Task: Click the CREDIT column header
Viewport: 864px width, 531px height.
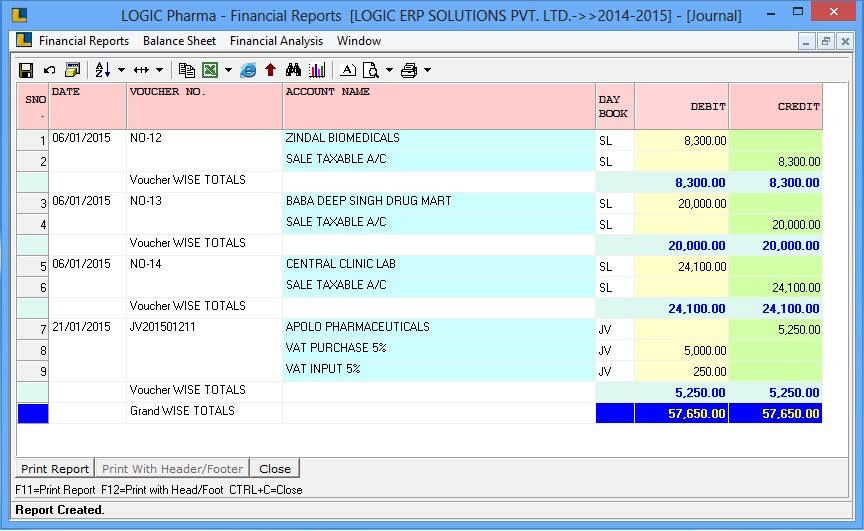Action: tap(776, 106)
